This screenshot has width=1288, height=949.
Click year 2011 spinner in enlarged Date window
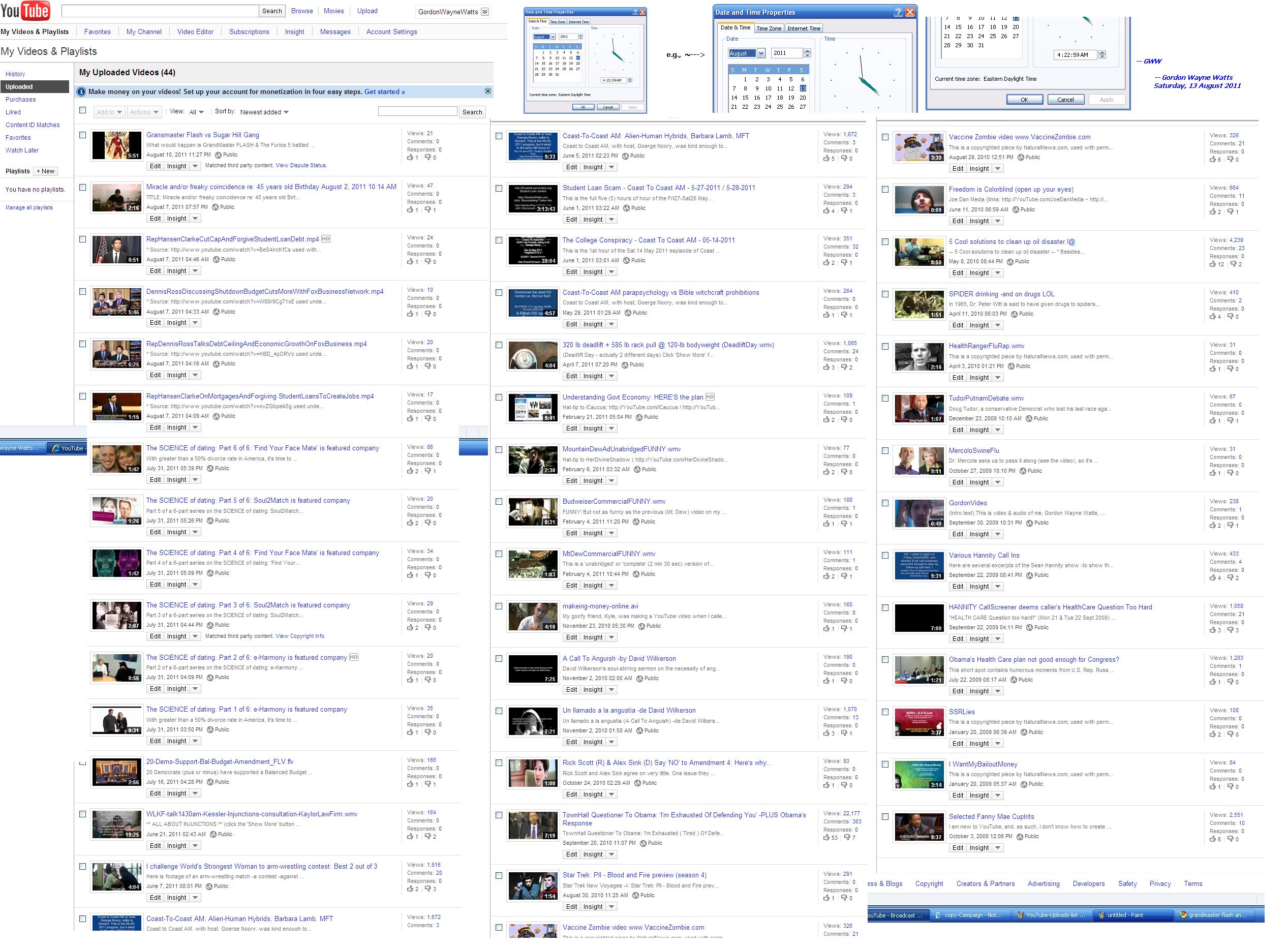click(807, 53)
